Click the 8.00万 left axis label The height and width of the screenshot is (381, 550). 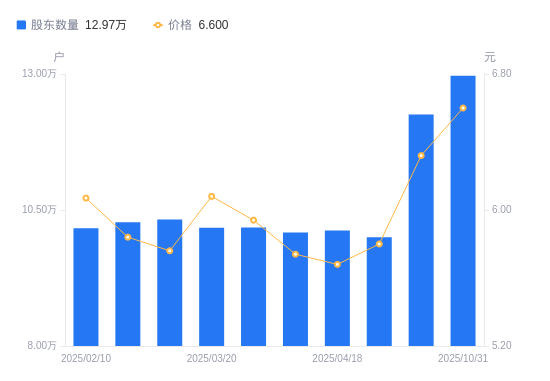pos(42,346)
